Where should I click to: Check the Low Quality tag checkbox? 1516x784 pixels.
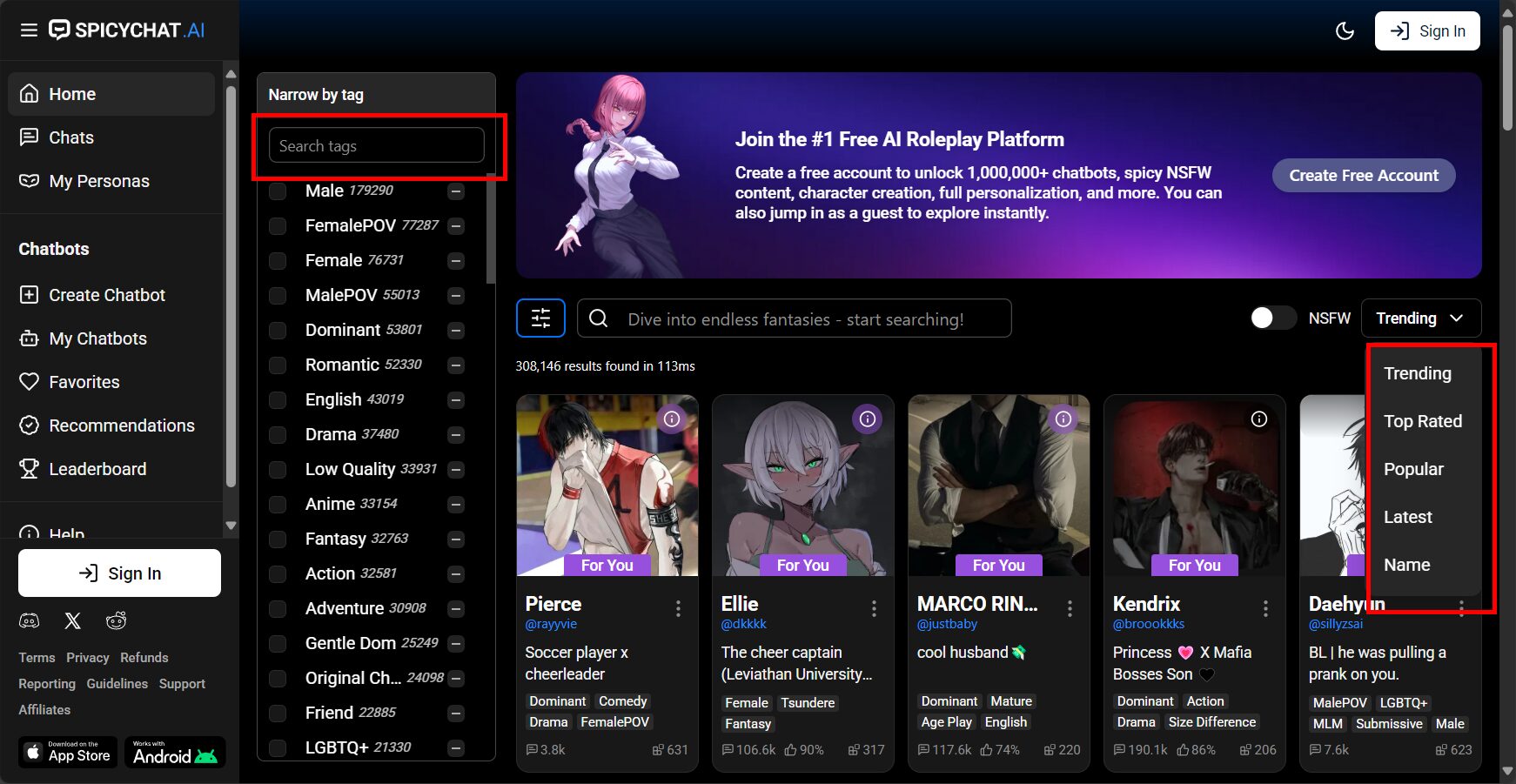tap(278, 470)
